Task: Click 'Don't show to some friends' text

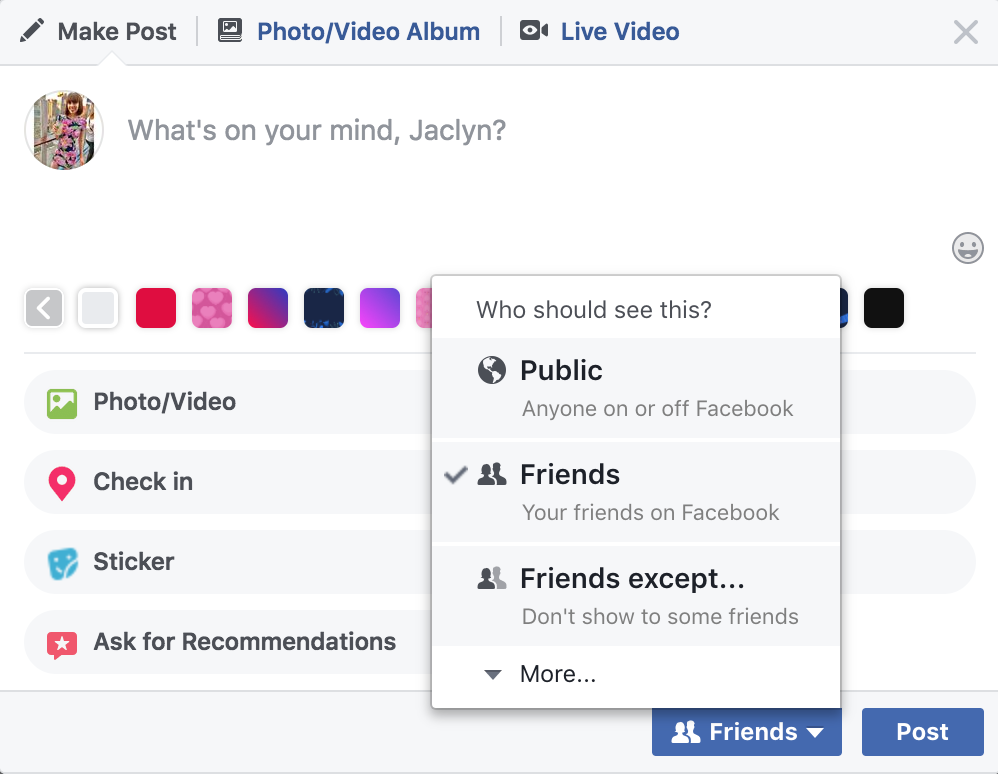Action: (x=660, y=616)
